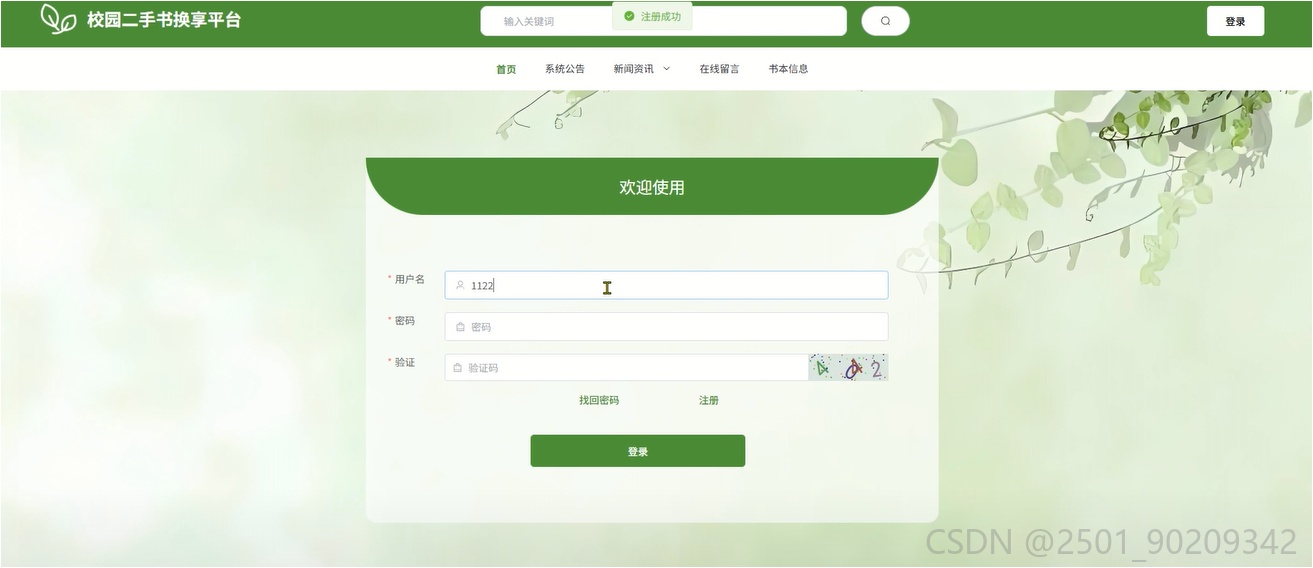Open the 书本信息 nav item

click(788, 69)
